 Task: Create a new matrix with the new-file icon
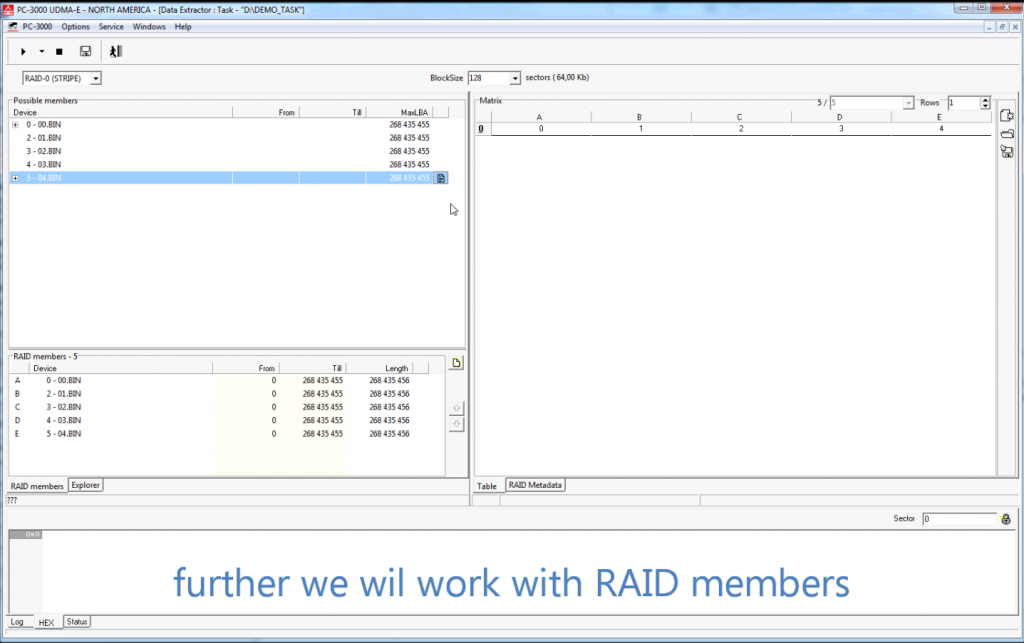(x=1007, y=115)
